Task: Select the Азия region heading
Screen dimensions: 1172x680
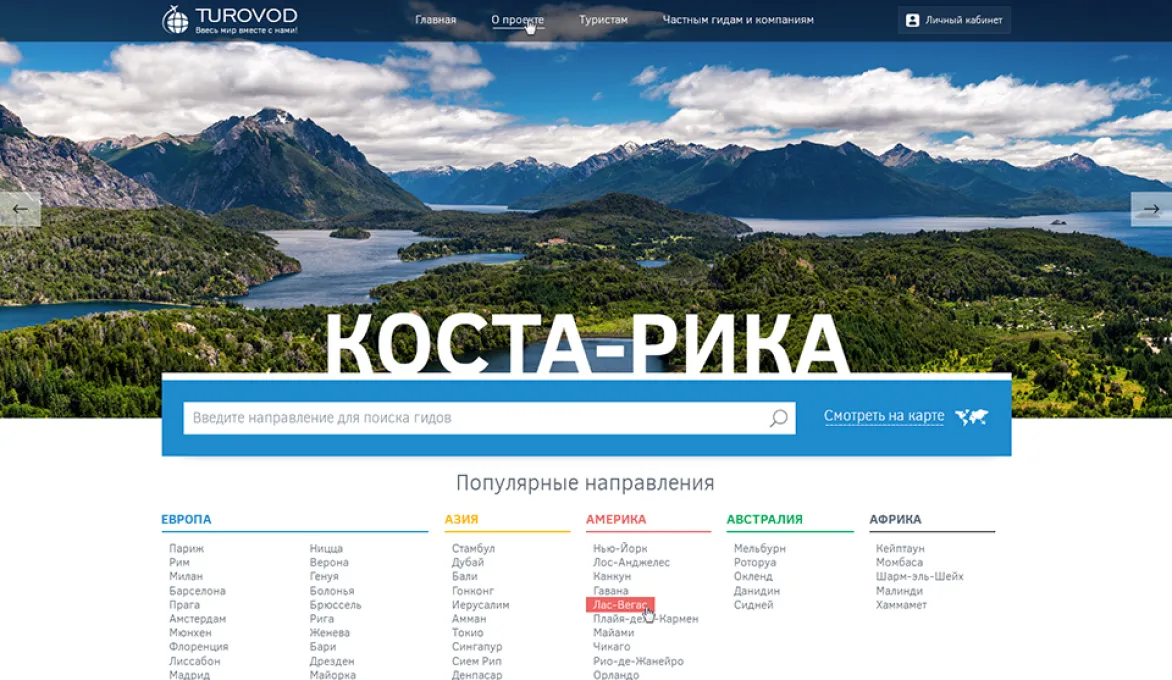Action: [x=461, y=519]
